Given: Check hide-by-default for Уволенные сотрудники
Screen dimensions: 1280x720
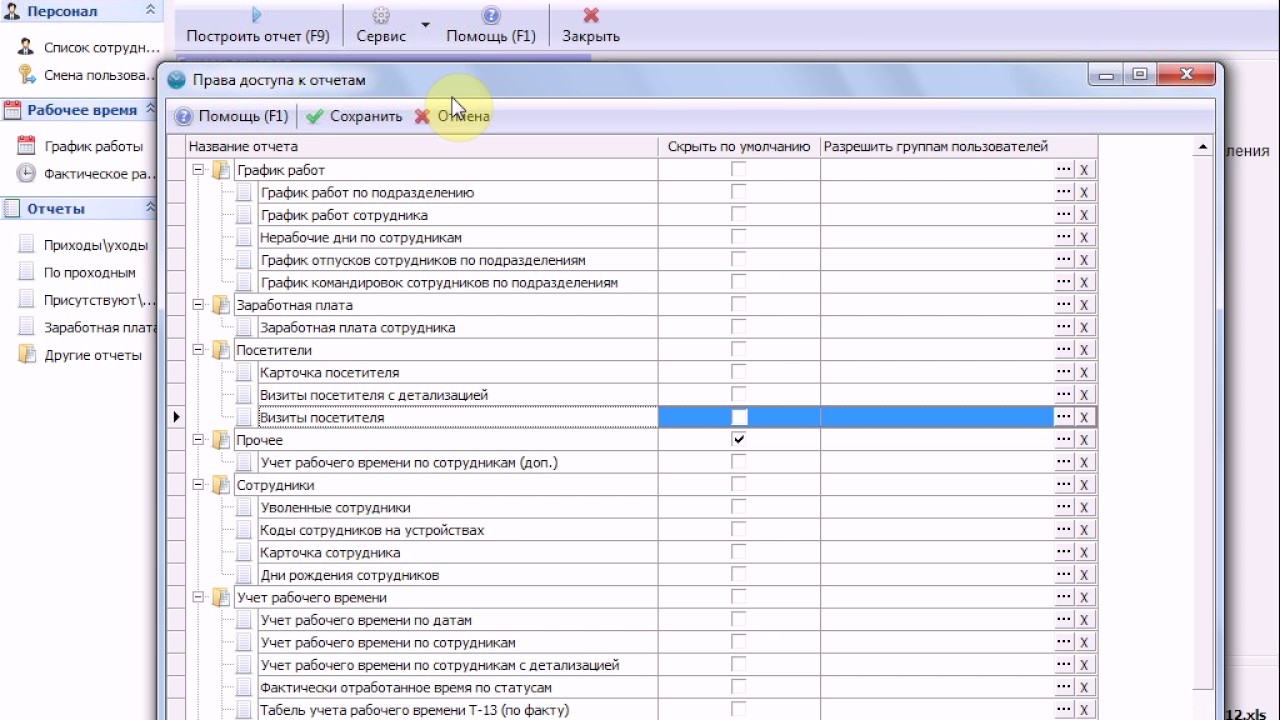Looking at the screenshot, I should click(739, 507).
